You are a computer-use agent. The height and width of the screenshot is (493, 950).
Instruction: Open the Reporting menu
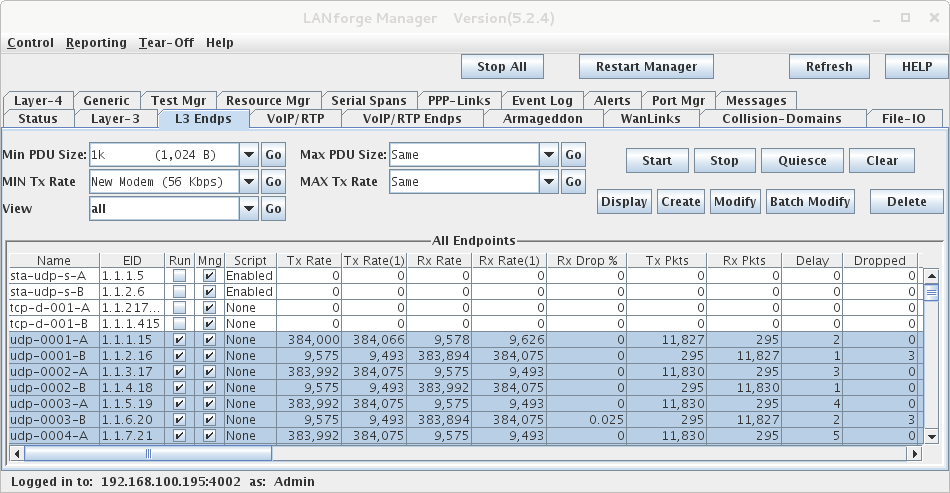point(96,43)
